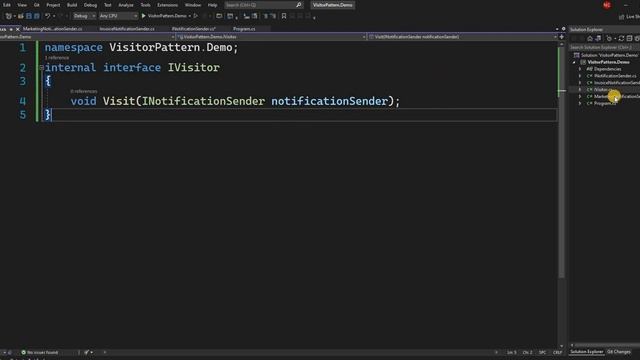Click the Open File toolbar icon
The height and width of the screenshot is (360, 640).
pyautogui.click(x=20, y=16)
